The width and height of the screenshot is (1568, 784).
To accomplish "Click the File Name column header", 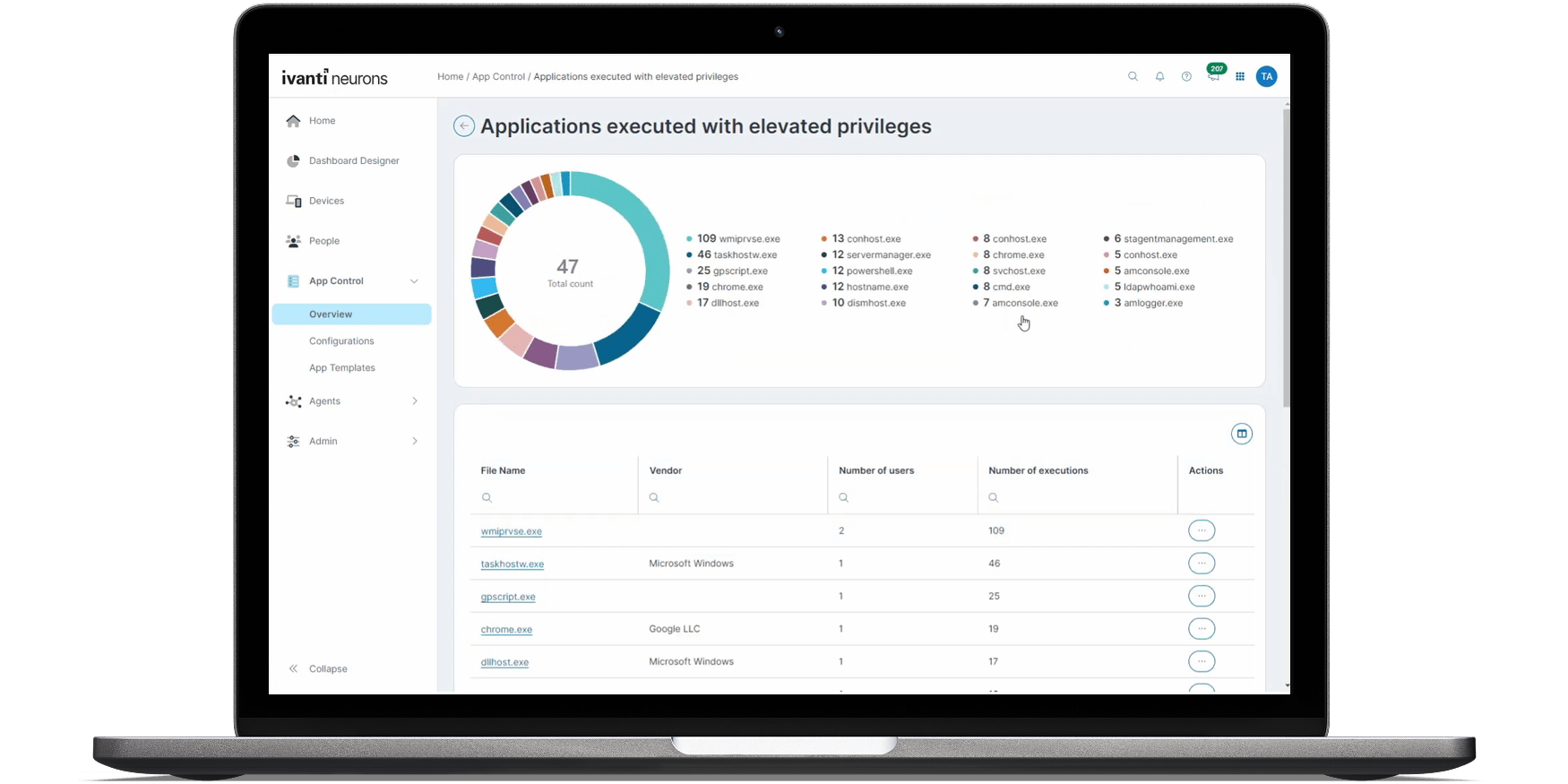I will click(503, 470).
